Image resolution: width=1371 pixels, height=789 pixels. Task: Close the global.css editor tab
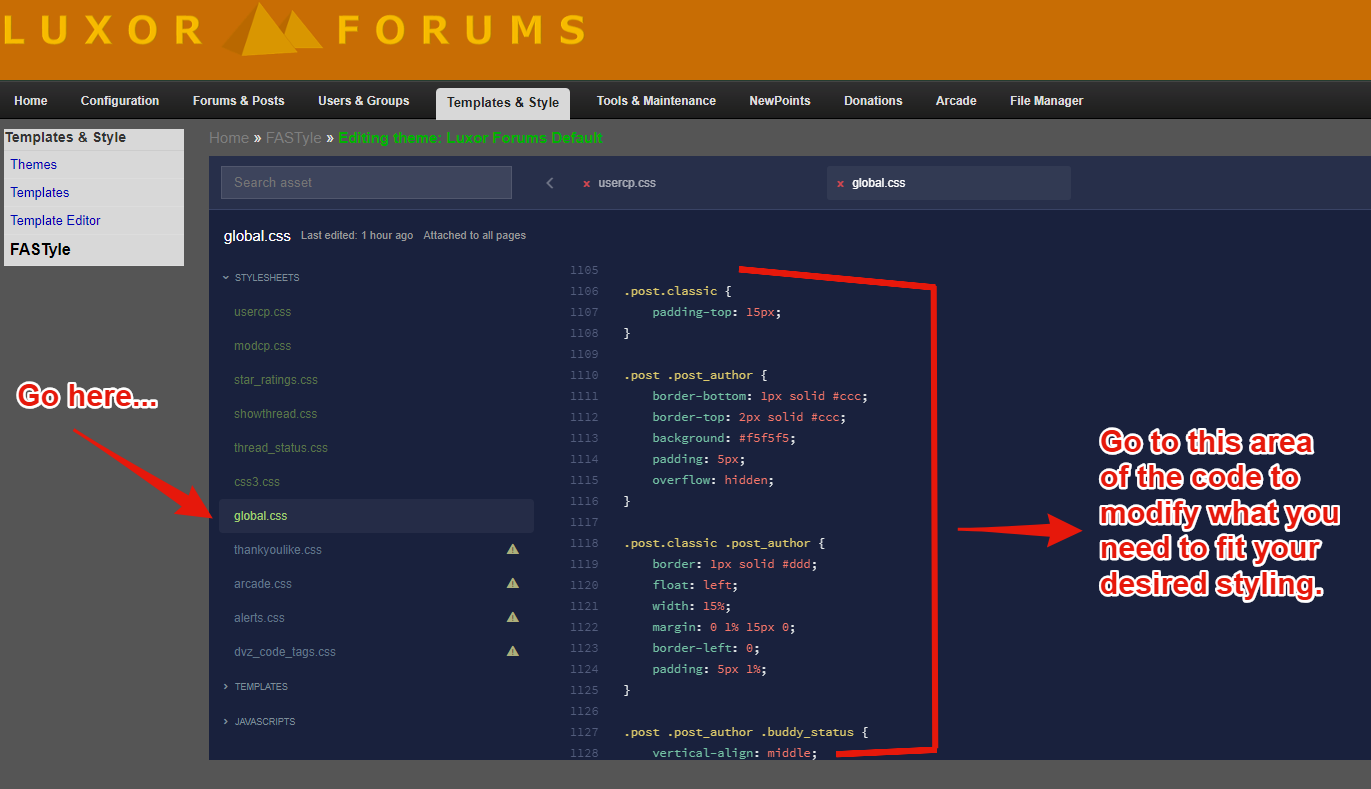pos(840,184)
